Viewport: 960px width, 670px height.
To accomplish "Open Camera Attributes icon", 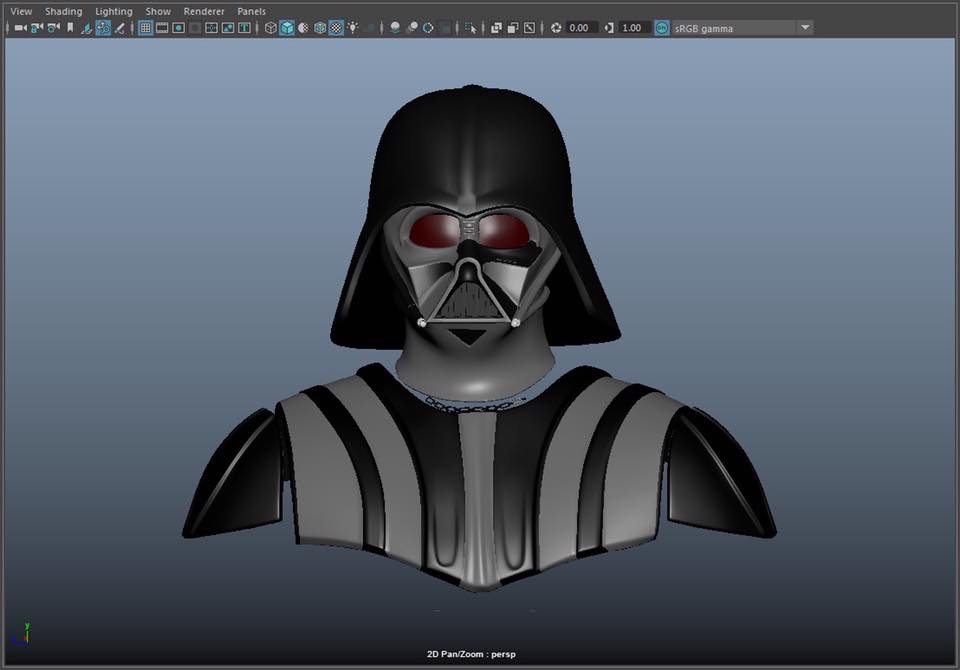I will pyautogui.click(x=54, y=28).
